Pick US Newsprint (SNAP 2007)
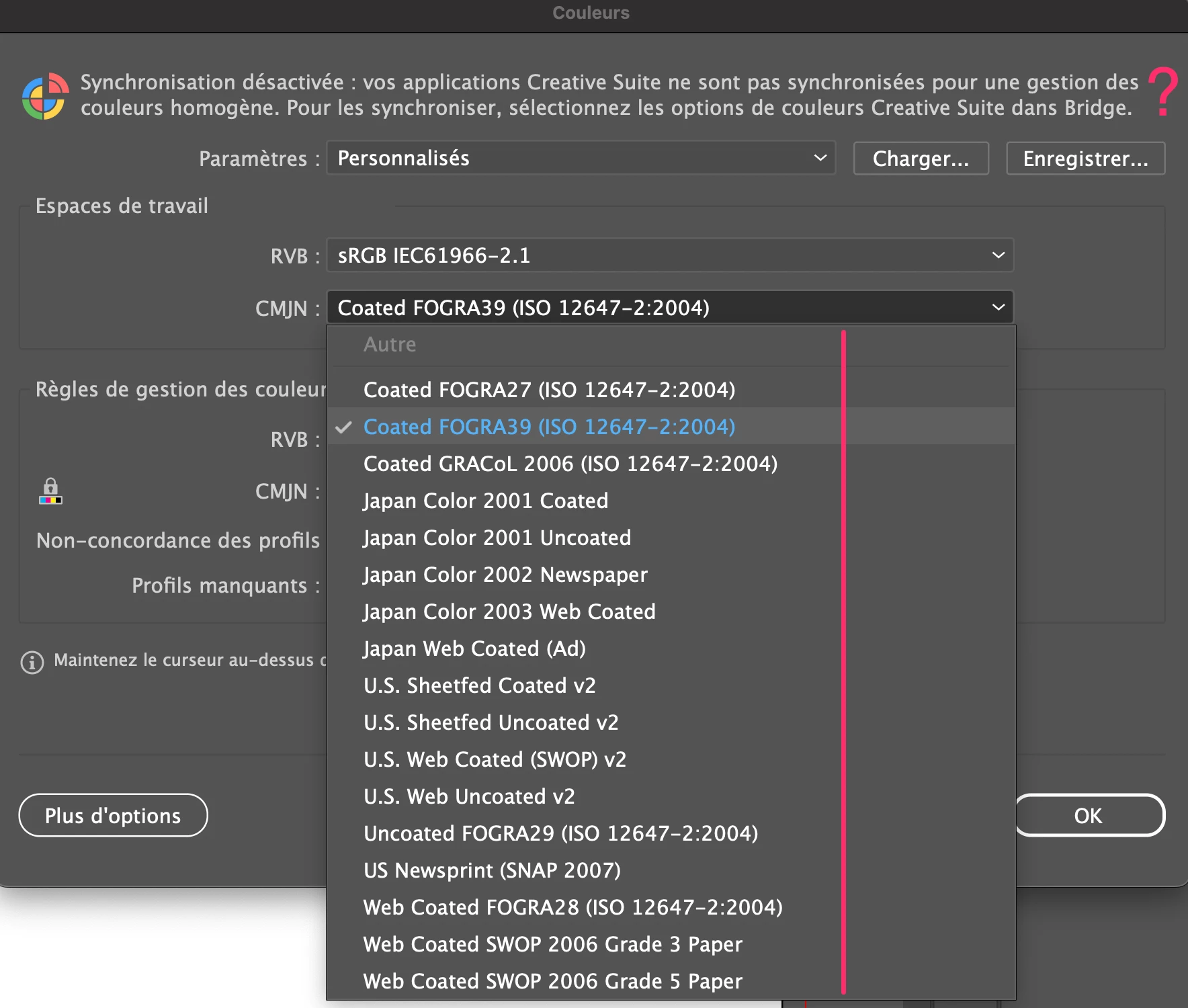The width and height of the screenshot is (1188, 1008). (x=671, y=870)
